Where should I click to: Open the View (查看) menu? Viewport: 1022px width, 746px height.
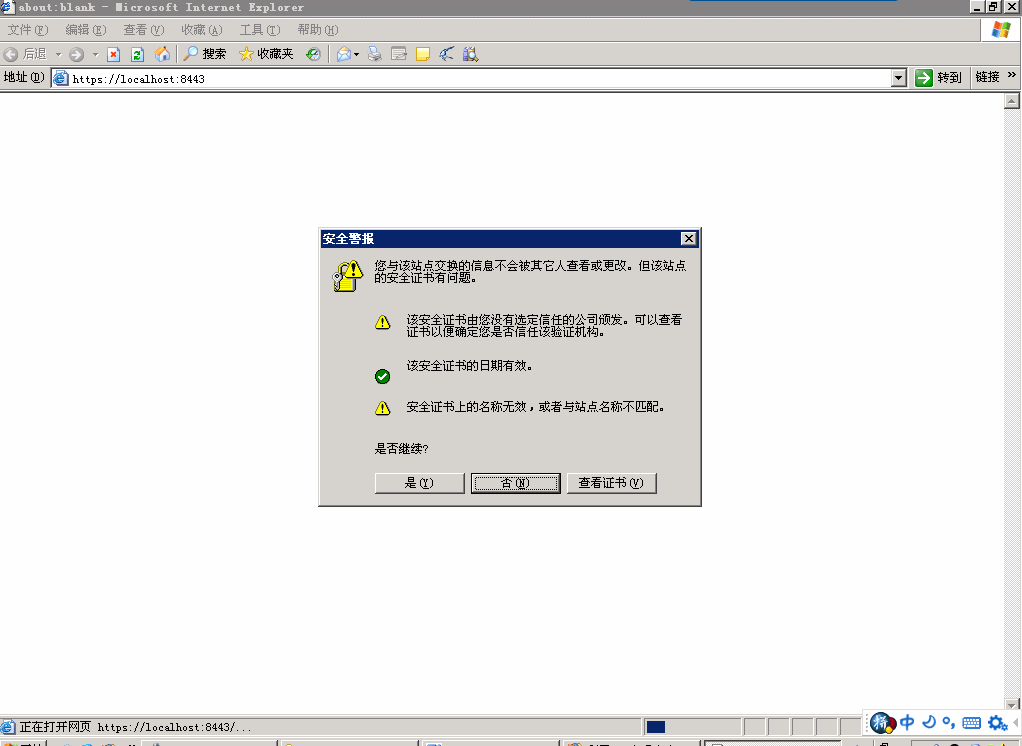143,30
